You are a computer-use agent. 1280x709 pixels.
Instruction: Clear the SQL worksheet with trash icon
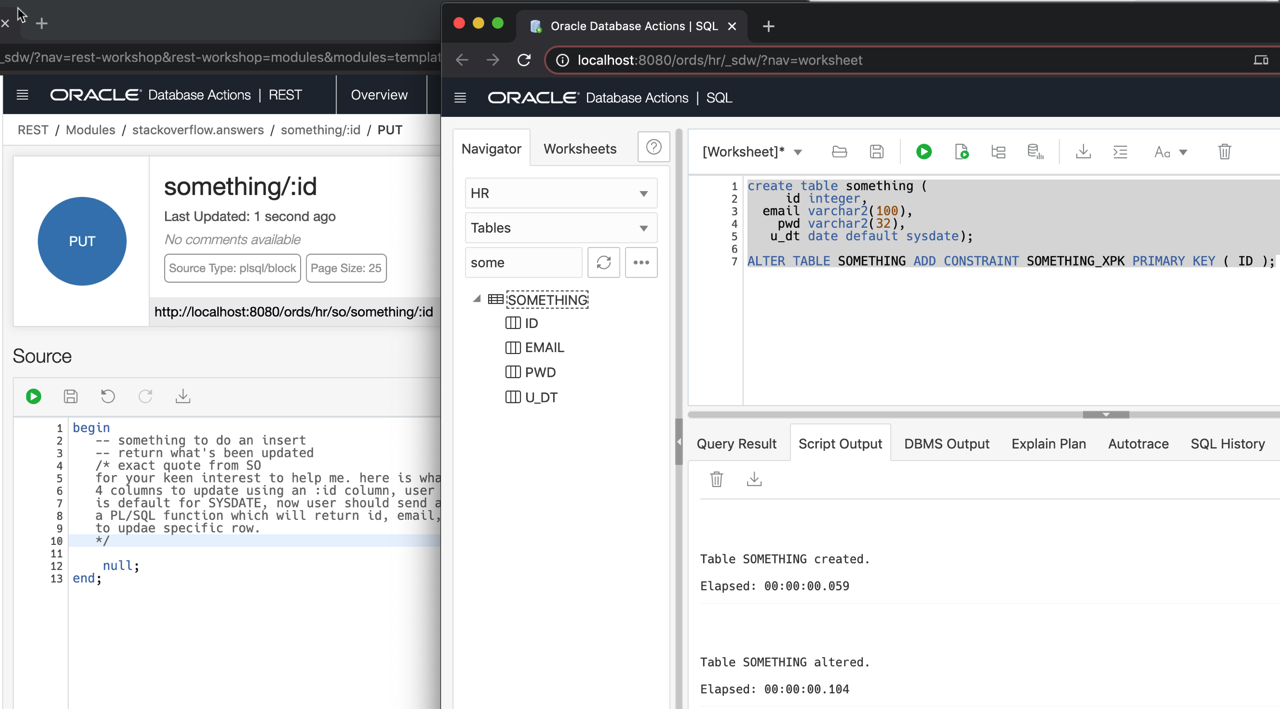click(1224, 152)
